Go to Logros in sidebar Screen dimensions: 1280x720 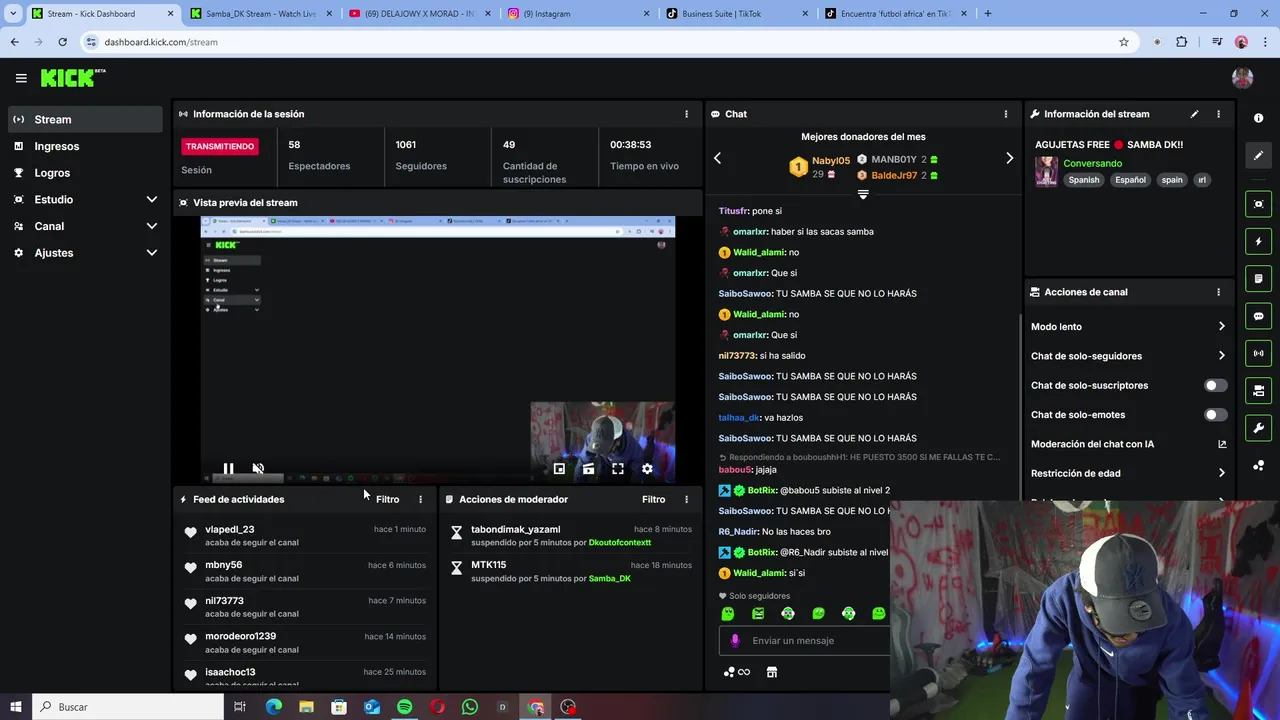85,173
